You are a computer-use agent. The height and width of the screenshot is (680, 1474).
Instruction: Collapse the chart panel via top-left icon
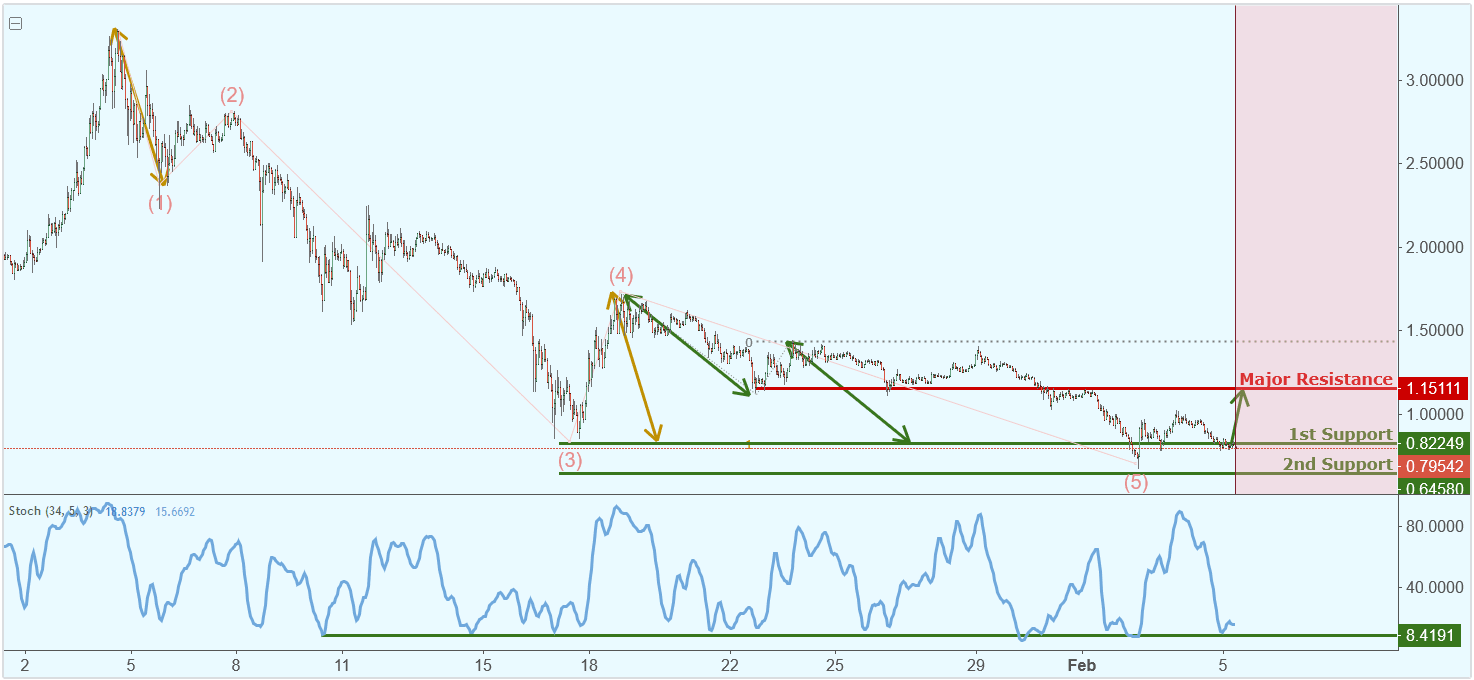[15, 25]
